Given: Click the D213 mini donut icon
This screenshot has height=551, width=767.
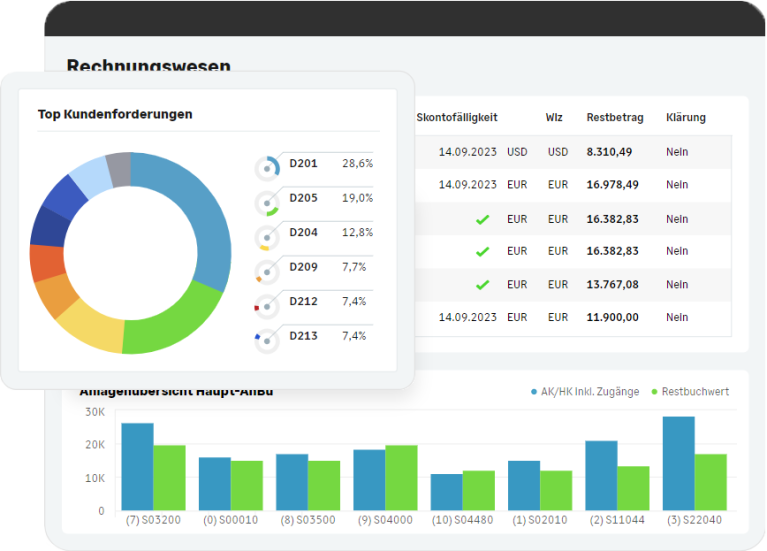Looking at the screenshot, I should (267, 340).
